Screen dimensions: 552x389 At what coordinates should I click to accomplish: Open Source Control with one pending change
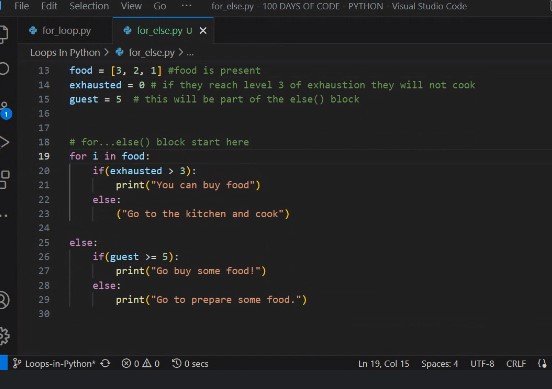point(5,111)
